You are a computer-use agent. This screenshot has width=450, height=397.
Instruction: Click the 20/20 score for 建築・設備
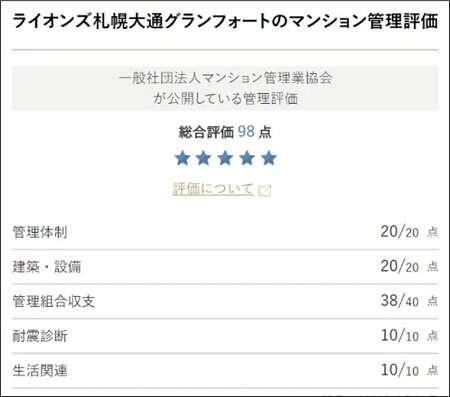400,266
